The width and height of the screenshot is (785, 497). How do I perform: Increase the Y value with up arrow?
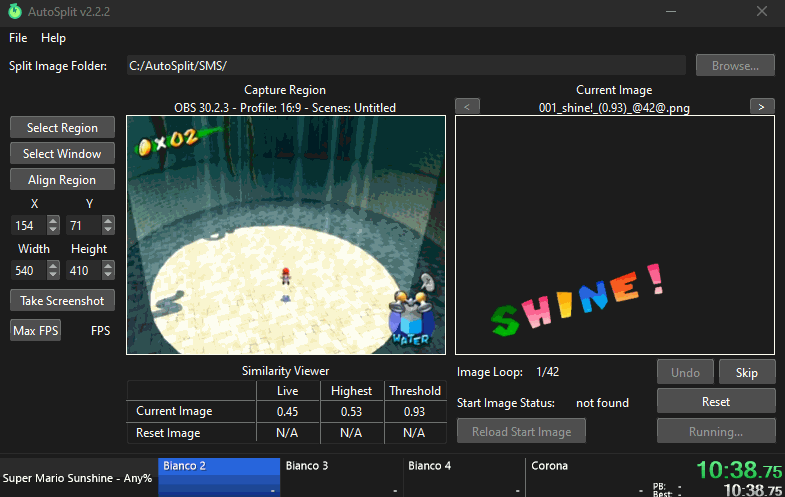[108, 221]
